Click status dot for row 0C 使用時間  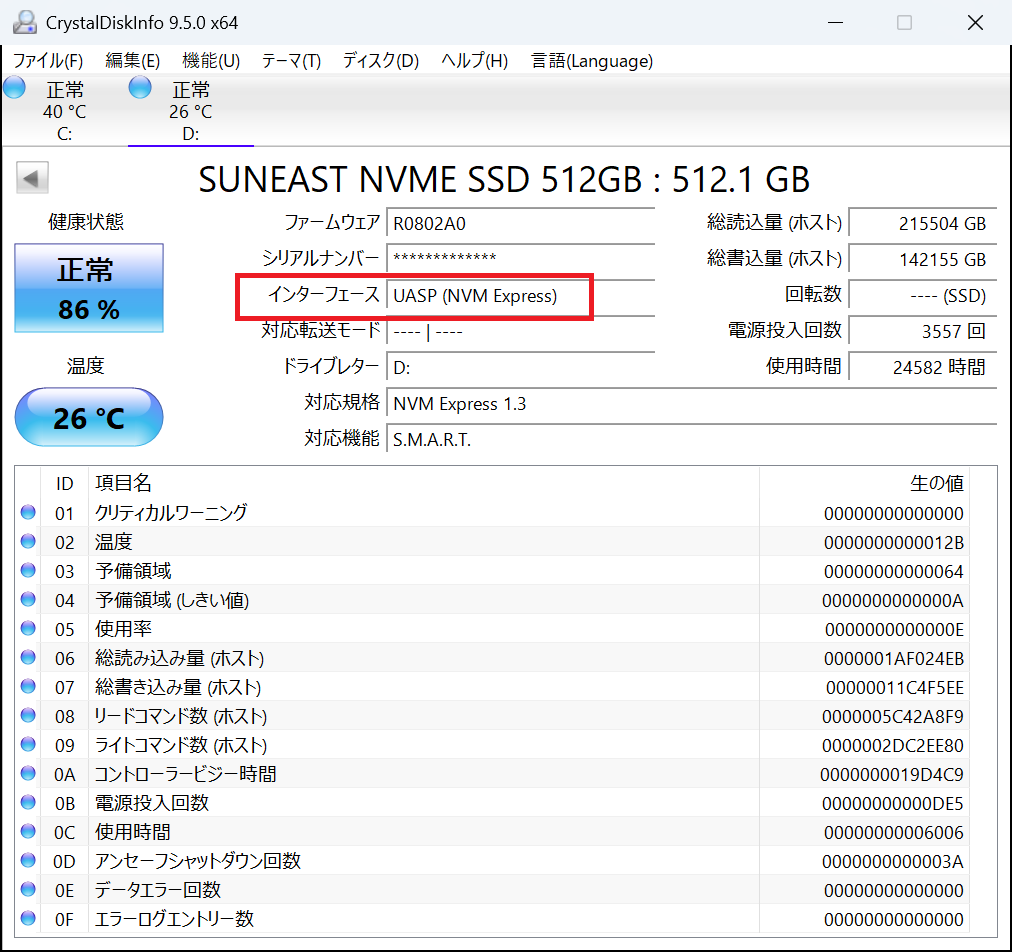click(28, 831)
